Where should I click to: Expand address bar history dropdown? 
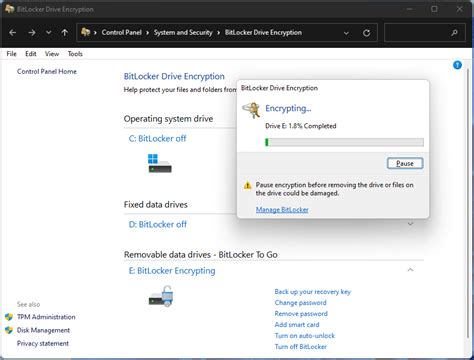click(346, 33)
